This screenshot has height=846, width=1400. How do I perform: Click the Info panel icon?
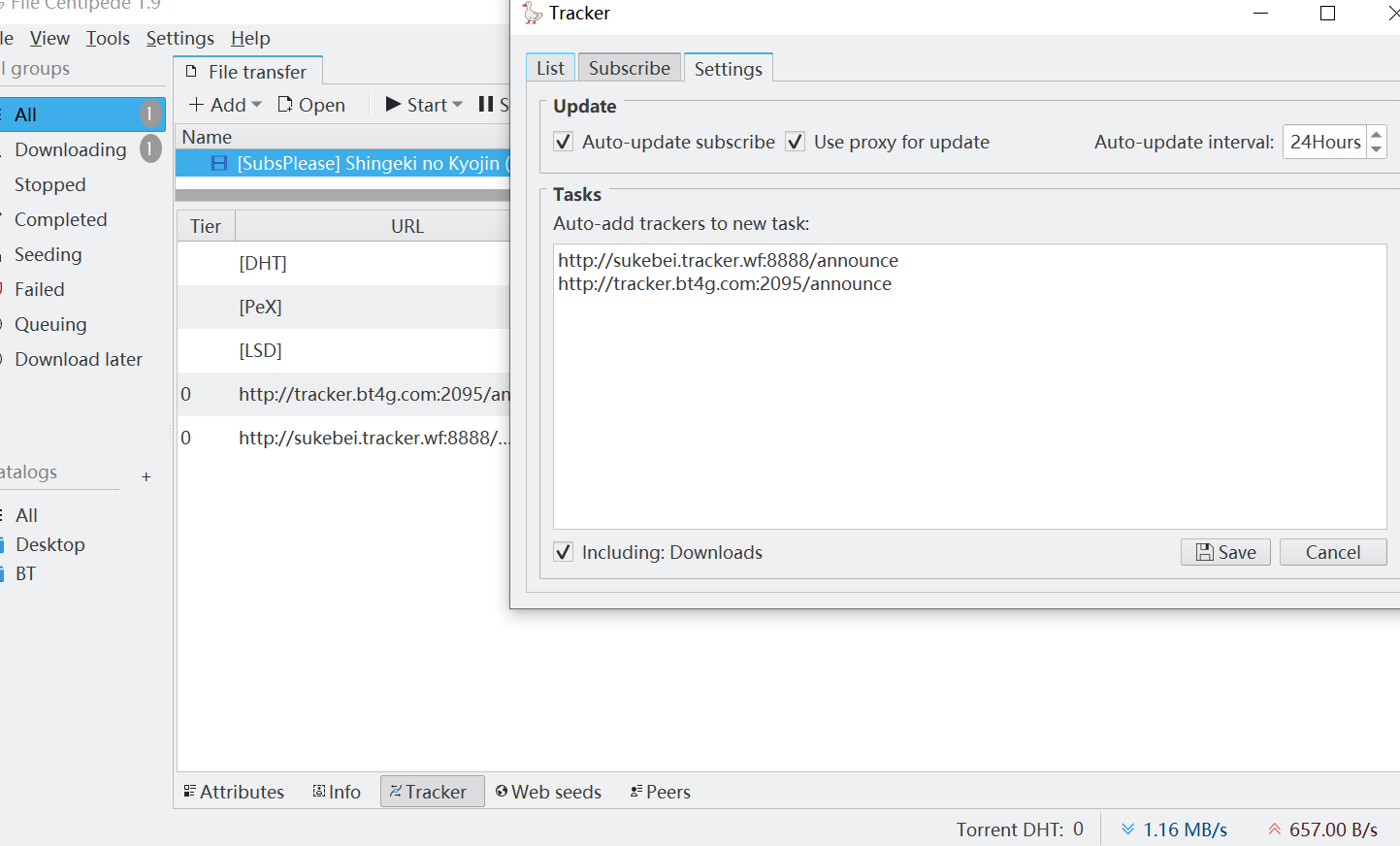click(x=318, y=791)
